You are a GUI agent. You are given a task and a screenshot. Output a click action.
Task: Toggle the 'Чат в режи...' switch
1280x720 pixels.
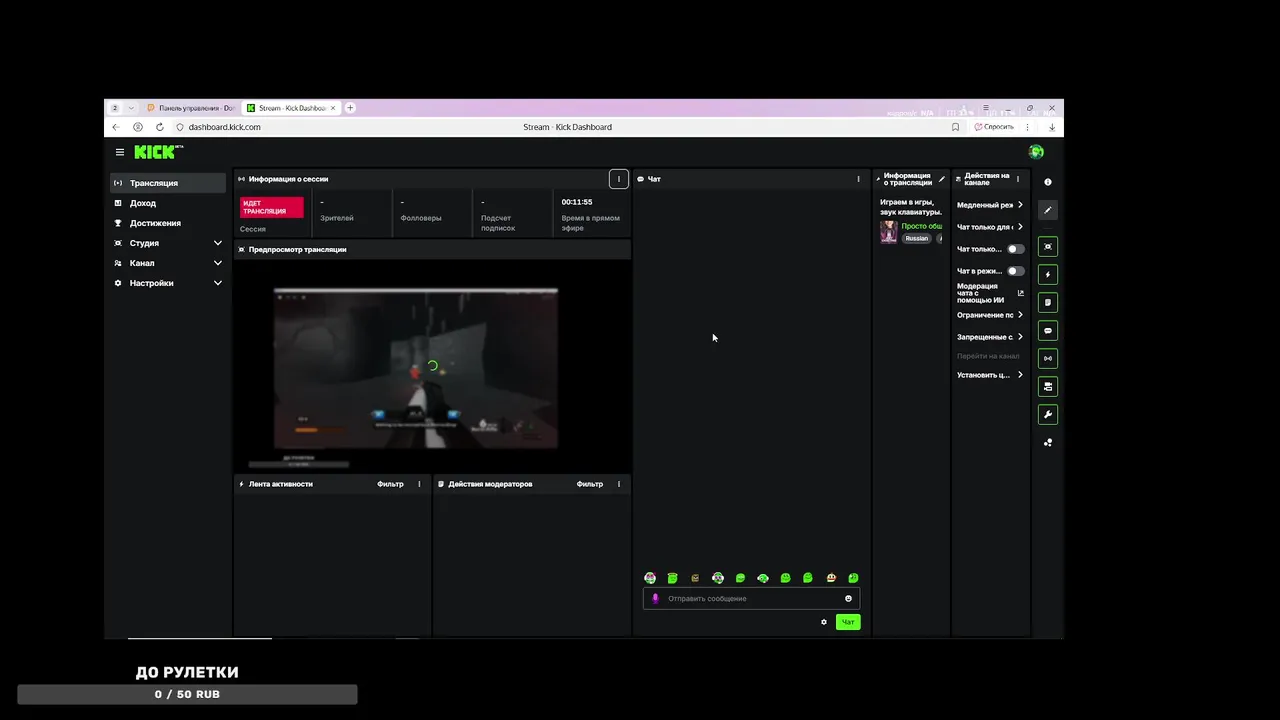coord(1015,271)
